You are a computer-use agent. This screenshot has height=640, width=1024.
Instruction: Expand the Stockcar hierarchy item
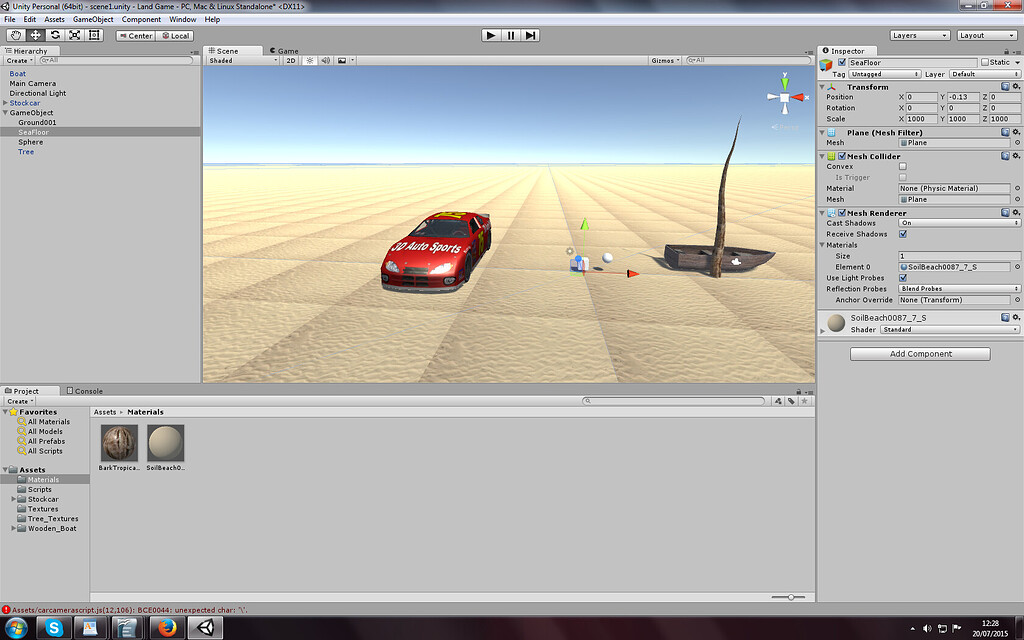point(6,102)
